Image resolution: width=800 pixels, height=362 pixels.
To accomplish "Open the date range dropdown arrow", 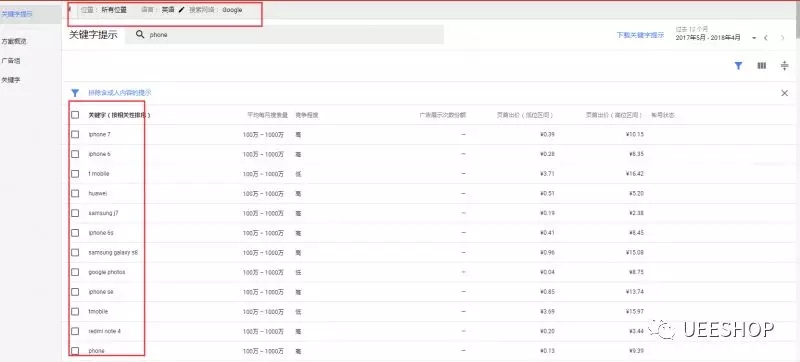I will (x=754, y=38).
